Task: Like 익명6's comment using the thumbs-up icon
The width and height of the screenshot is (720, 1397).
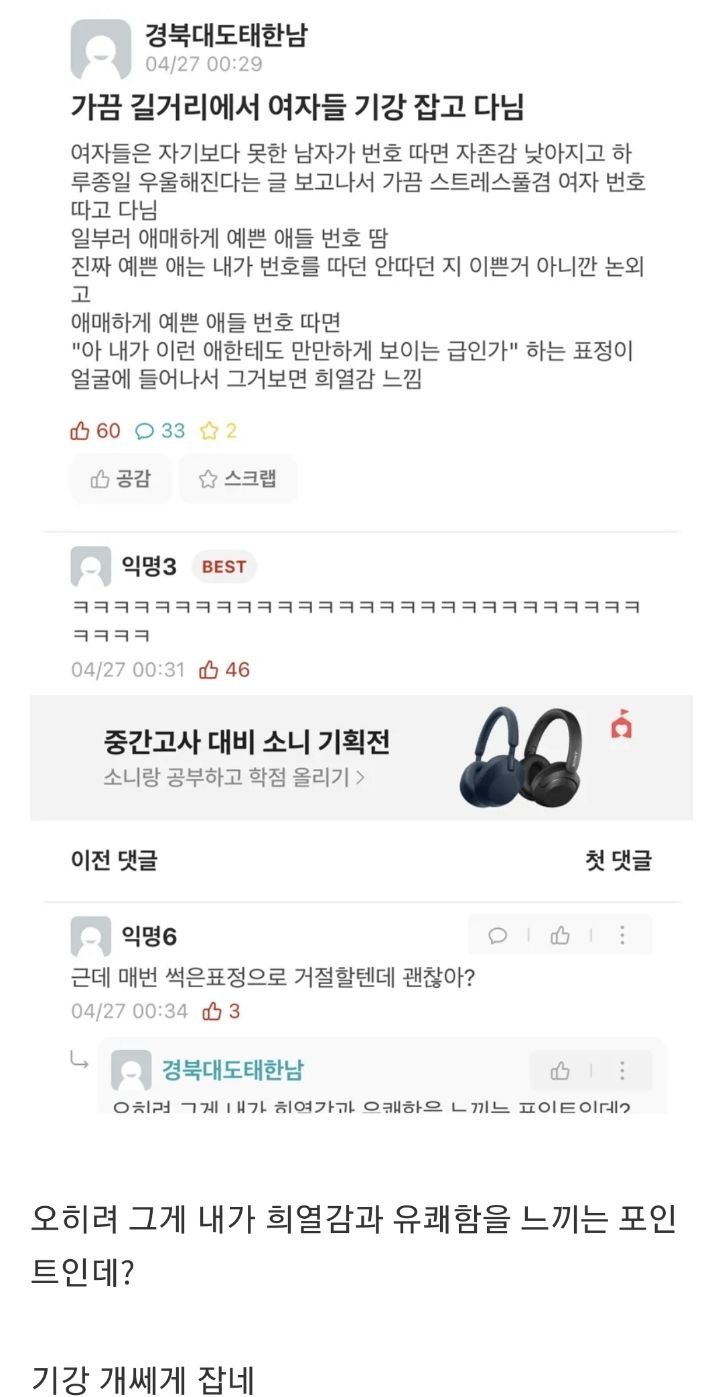Action: click(560, 936)
